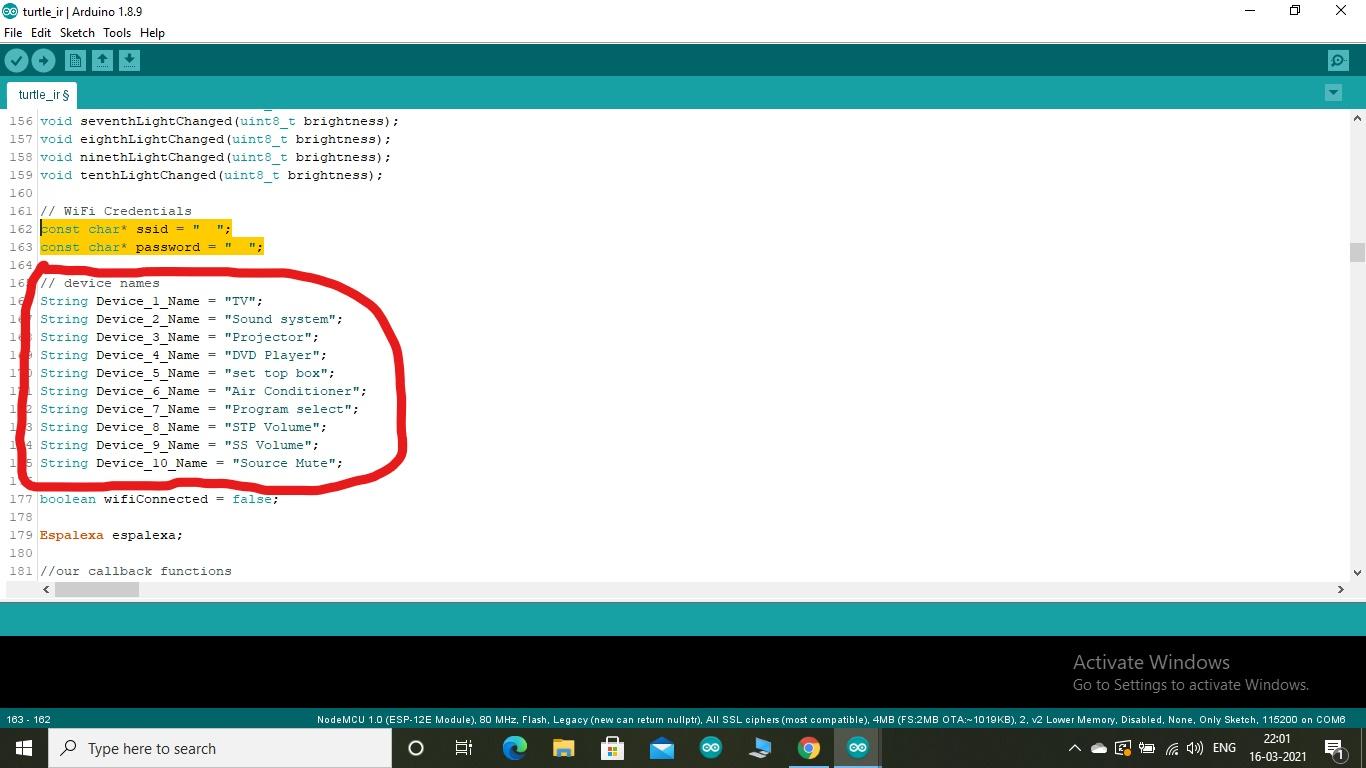Open a sketch using the up-arrow icon

tap(102, 60)
